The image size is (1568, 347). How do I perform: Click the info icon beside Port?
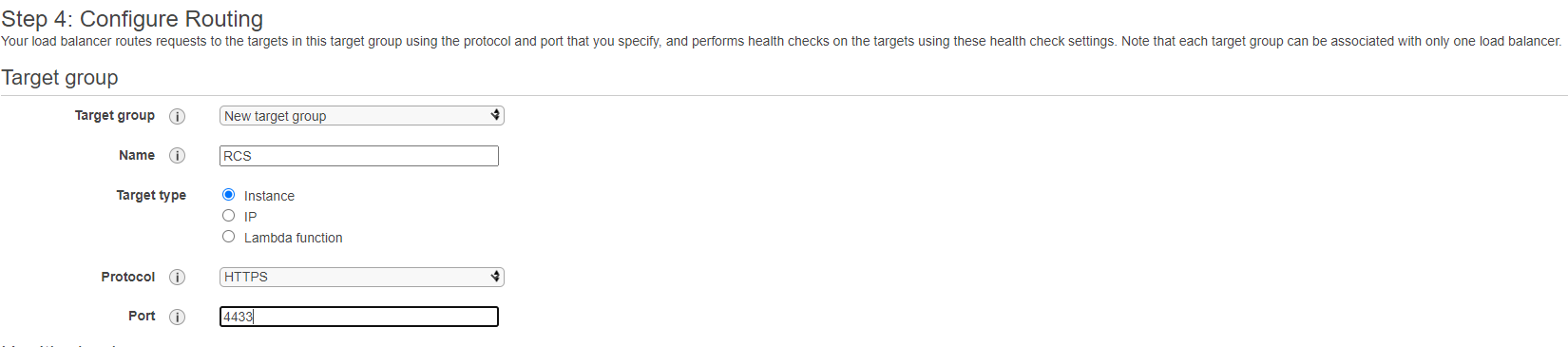(177, 318)
